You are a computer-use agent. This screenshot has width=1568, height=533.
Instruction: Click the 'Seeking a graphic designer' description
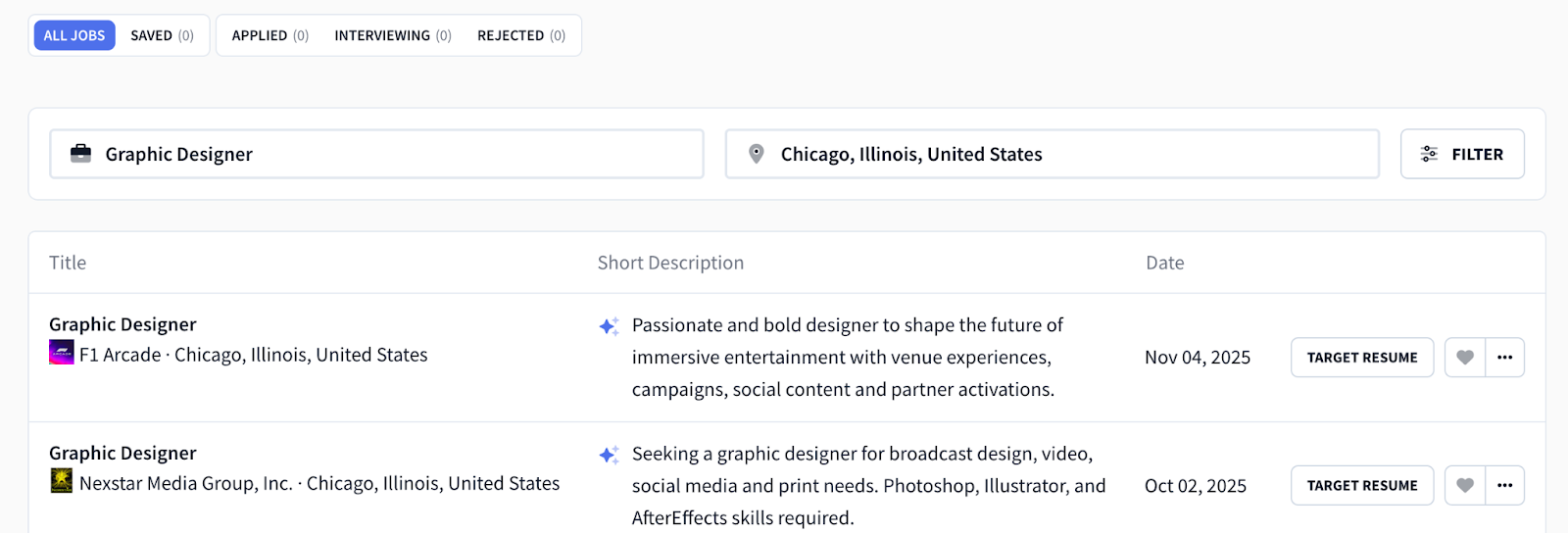point(868,486)
